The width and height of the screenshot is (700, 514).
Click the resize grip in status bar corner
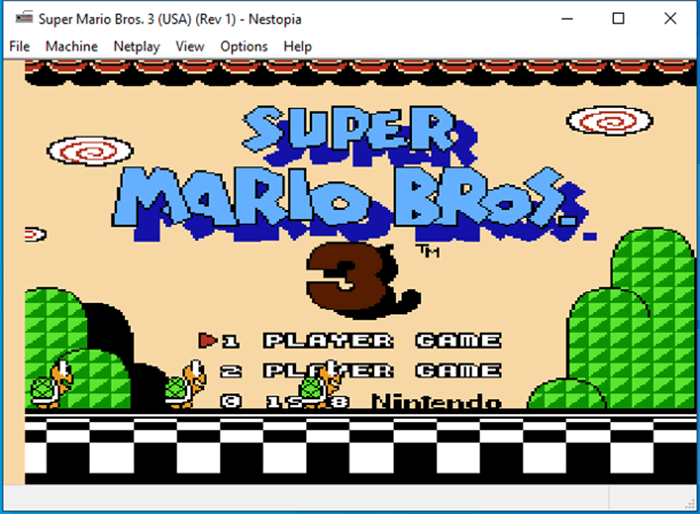point(691,504)
